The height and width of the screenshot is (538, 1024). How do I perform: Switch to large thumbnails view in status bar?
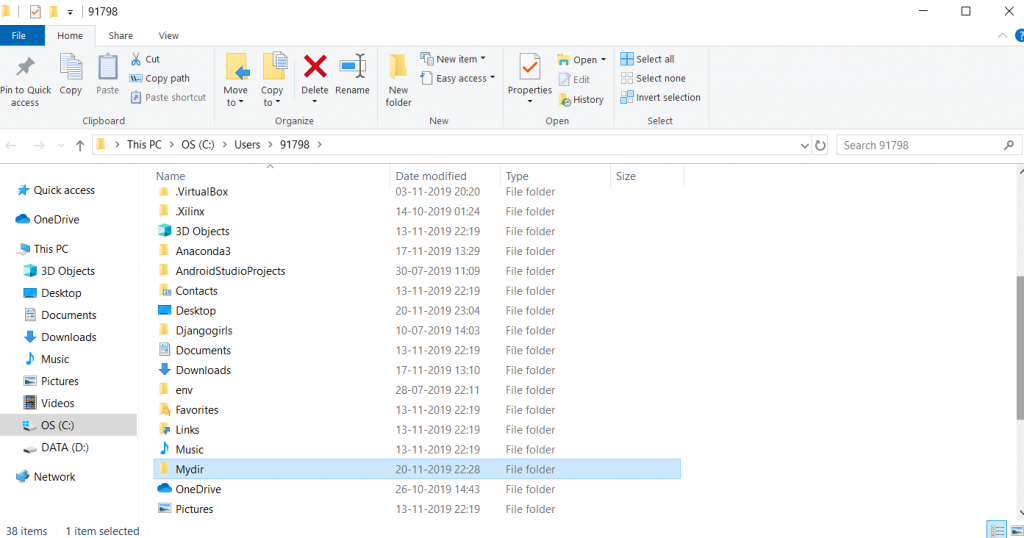tap(1015, 529)
